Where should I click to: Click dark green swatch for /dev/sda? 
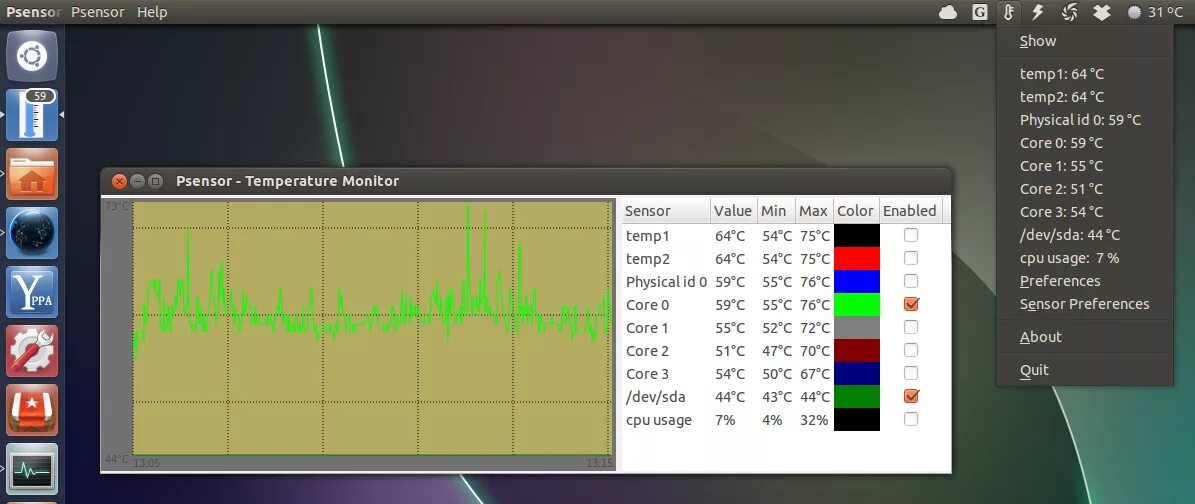click(857, 396)
